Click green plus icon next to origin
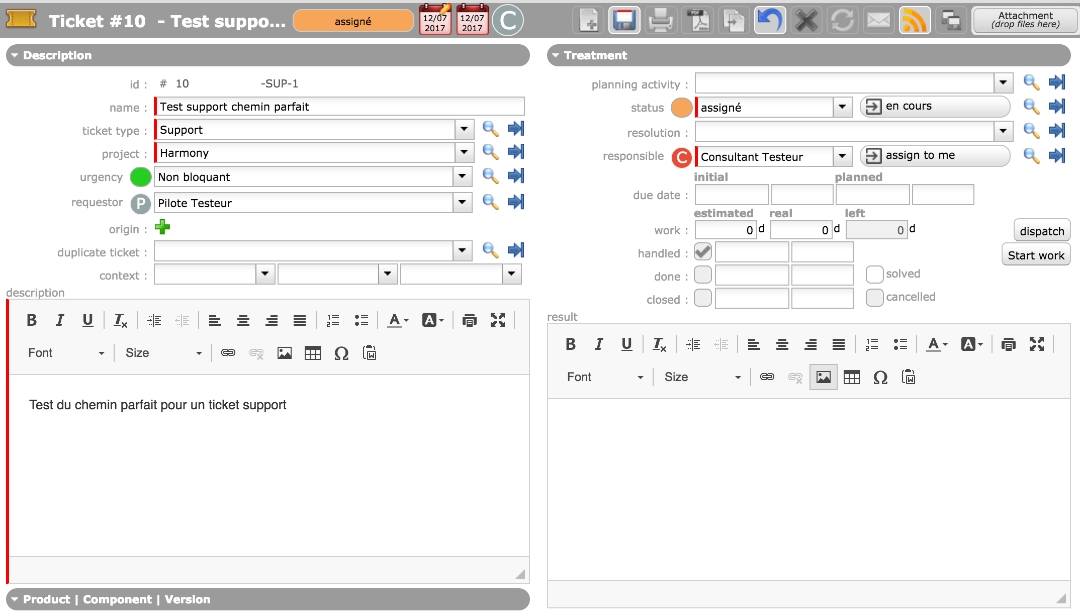The width and height of the screenshot is (1080, 616). pyautogui.click(x=162, y=228)
